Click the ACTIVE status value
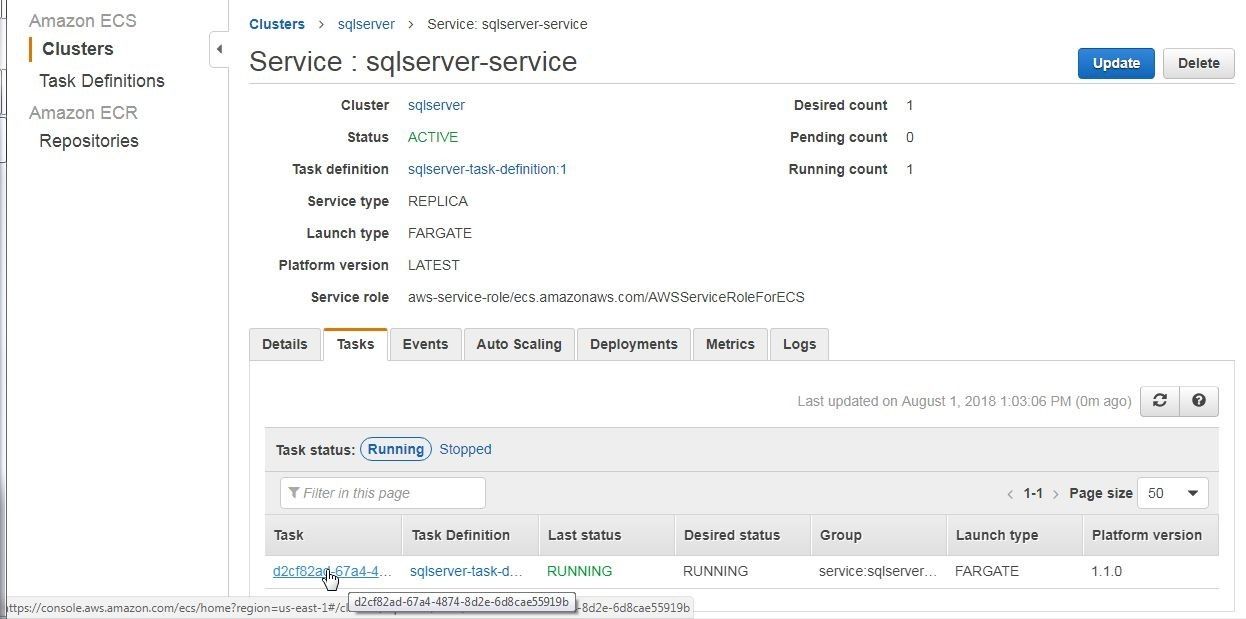The width and height of the screenshot is (1246, 619). coord(433,137)
